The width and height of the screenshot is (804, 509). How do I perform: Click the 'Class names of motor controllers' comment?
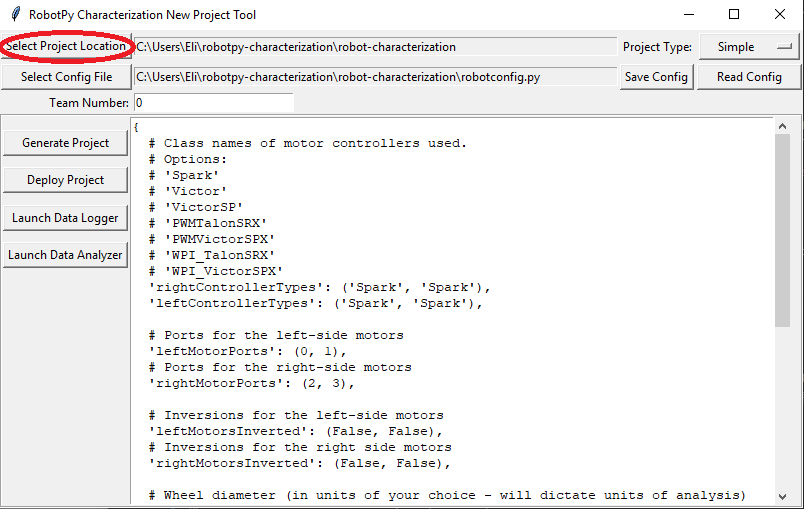pos(308,143)
